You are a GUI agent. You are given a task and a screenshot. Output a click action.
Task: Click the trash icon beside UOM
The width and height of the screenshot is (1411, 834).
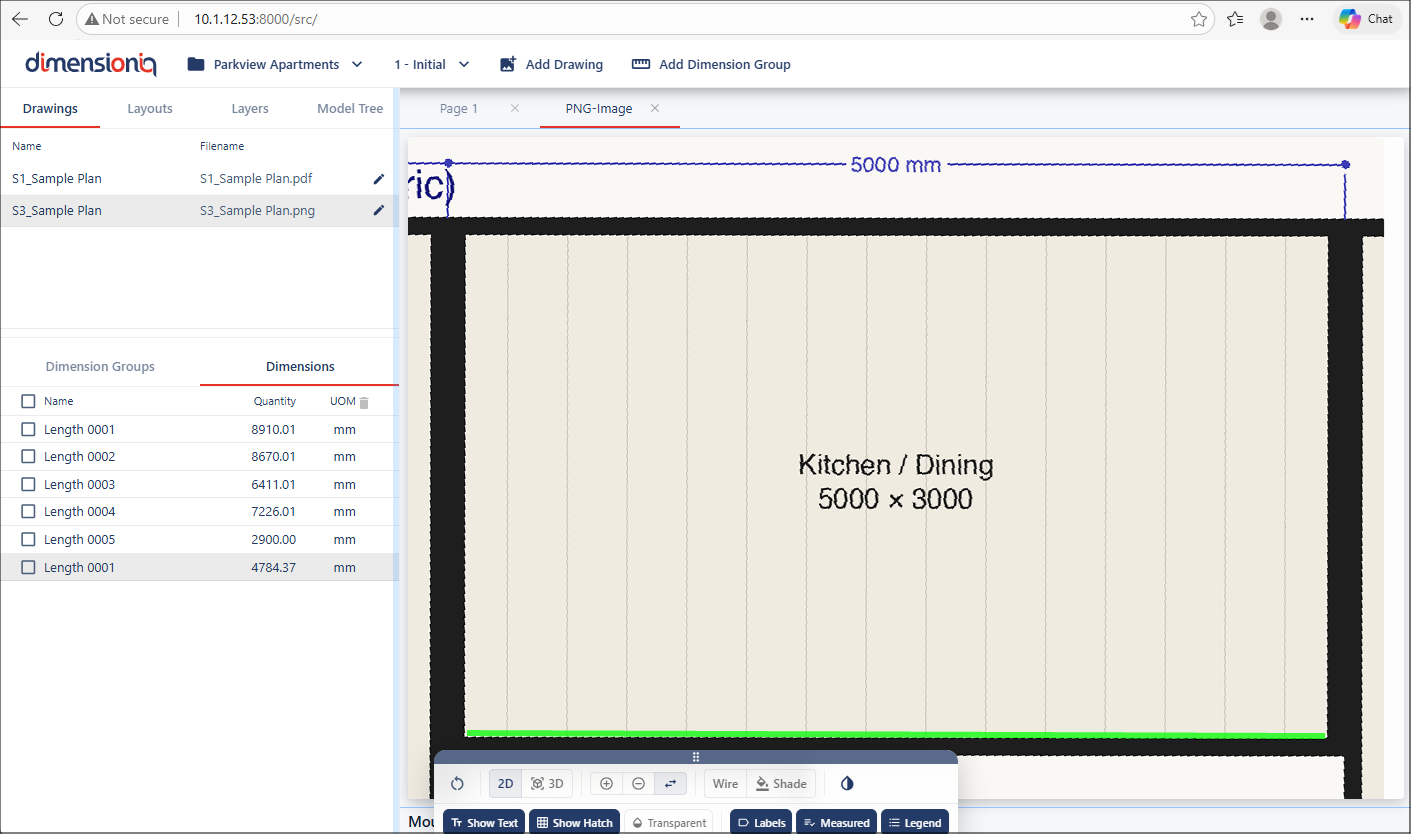tap(364, 402)
